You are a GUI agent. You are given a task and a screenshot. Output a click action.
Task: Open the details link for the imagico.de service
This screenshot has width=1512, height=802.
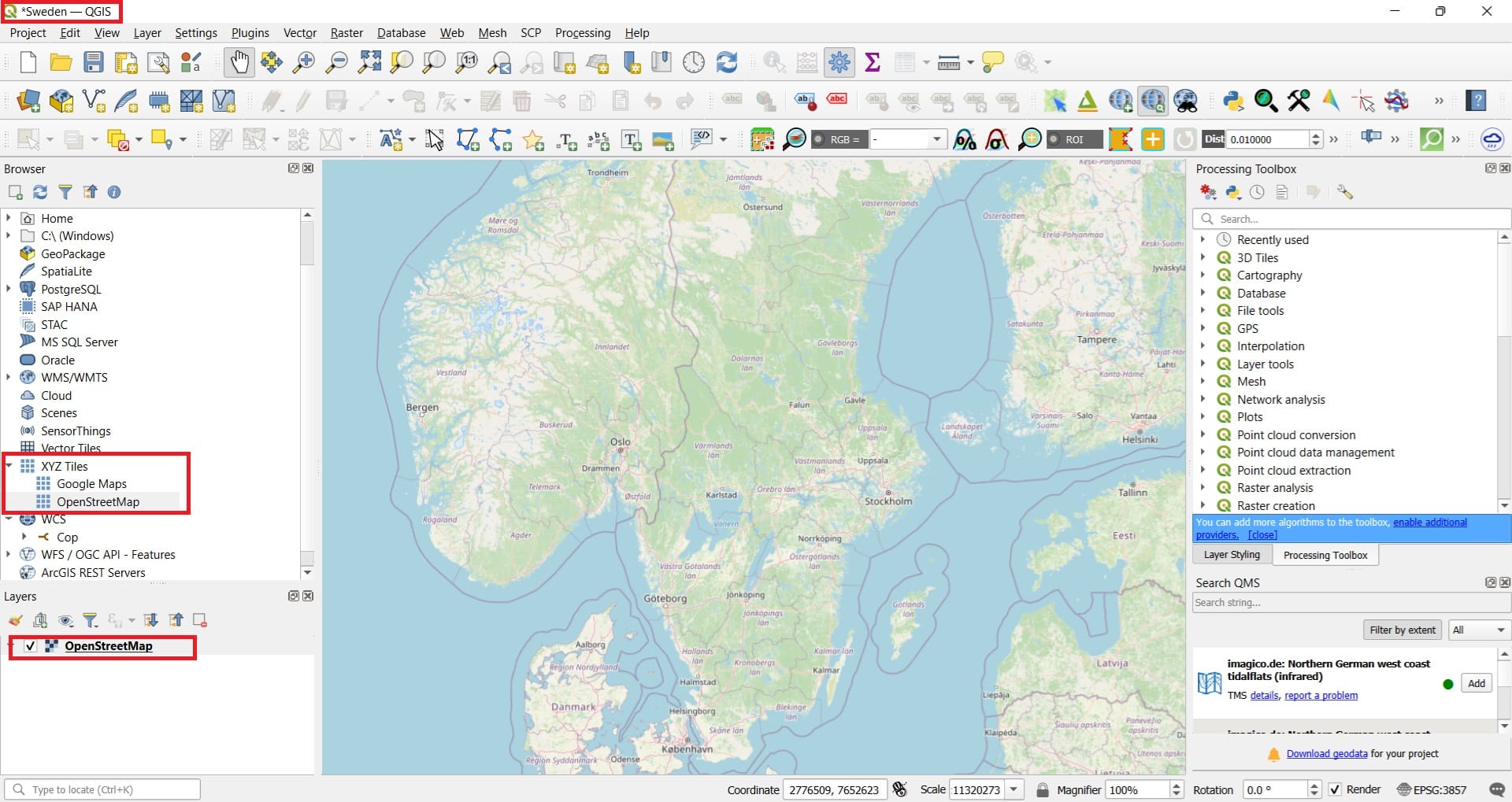tap(1264, 696)
